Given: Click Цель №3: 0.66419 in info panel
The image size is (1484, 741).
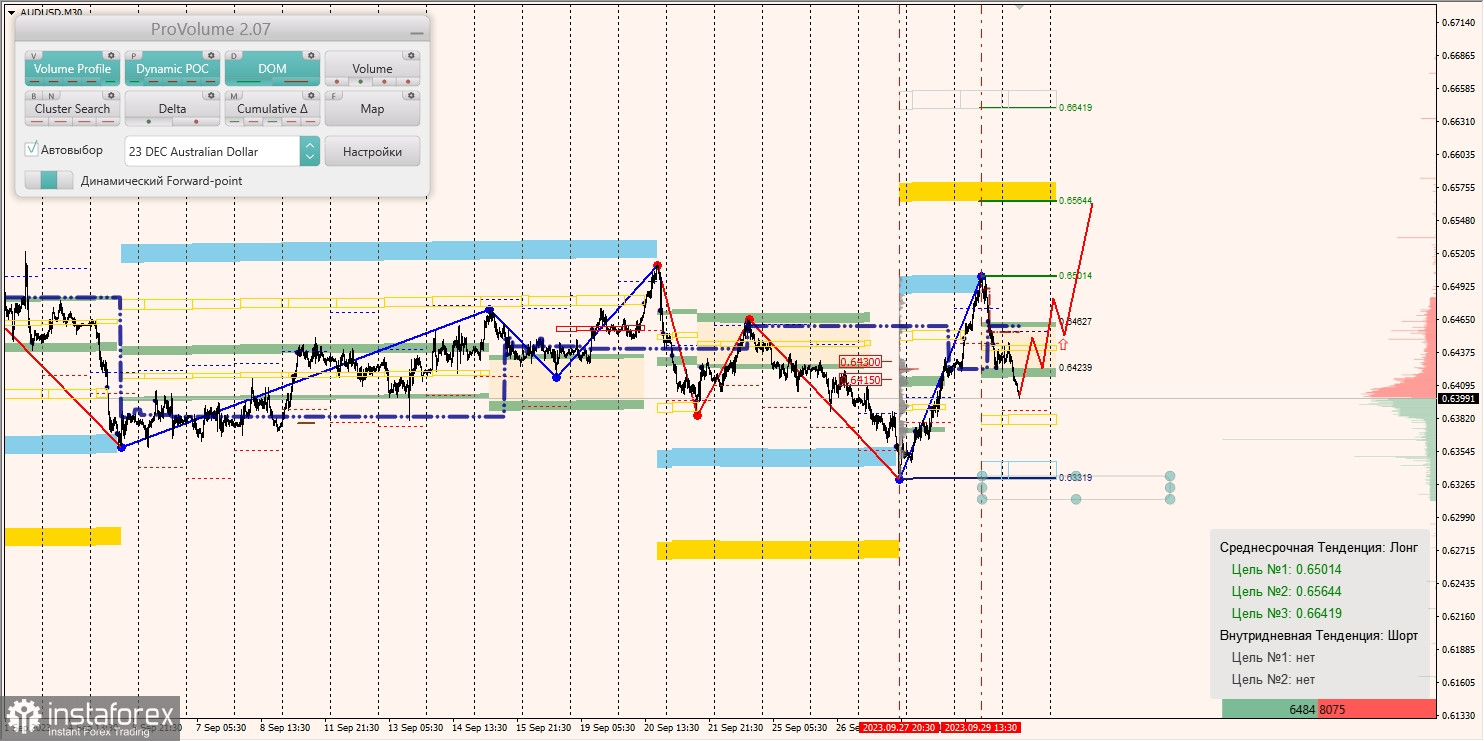Looking at the screenshot, I should pyautogui.click(x=1286, y=613).
